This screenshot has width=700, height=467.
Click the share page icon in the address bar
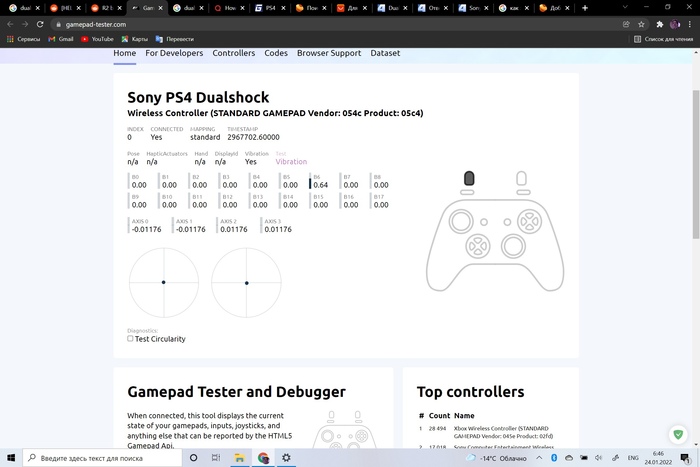coord(626,24)
